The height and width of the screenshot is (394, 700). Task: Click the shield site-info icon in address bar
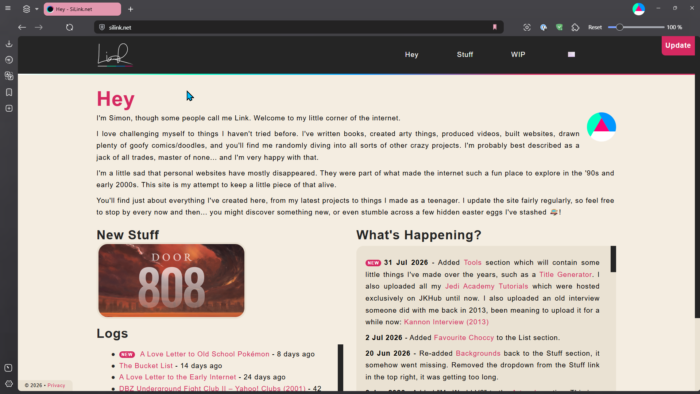coord(102,27)
